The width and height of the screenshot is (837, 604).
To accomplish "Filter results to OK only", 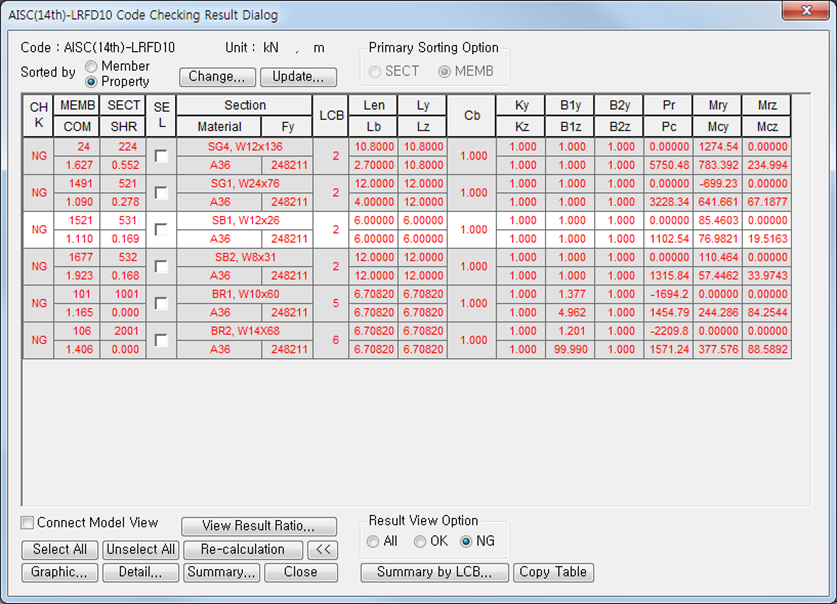I will pyautogui.click(x=420, y=542).
